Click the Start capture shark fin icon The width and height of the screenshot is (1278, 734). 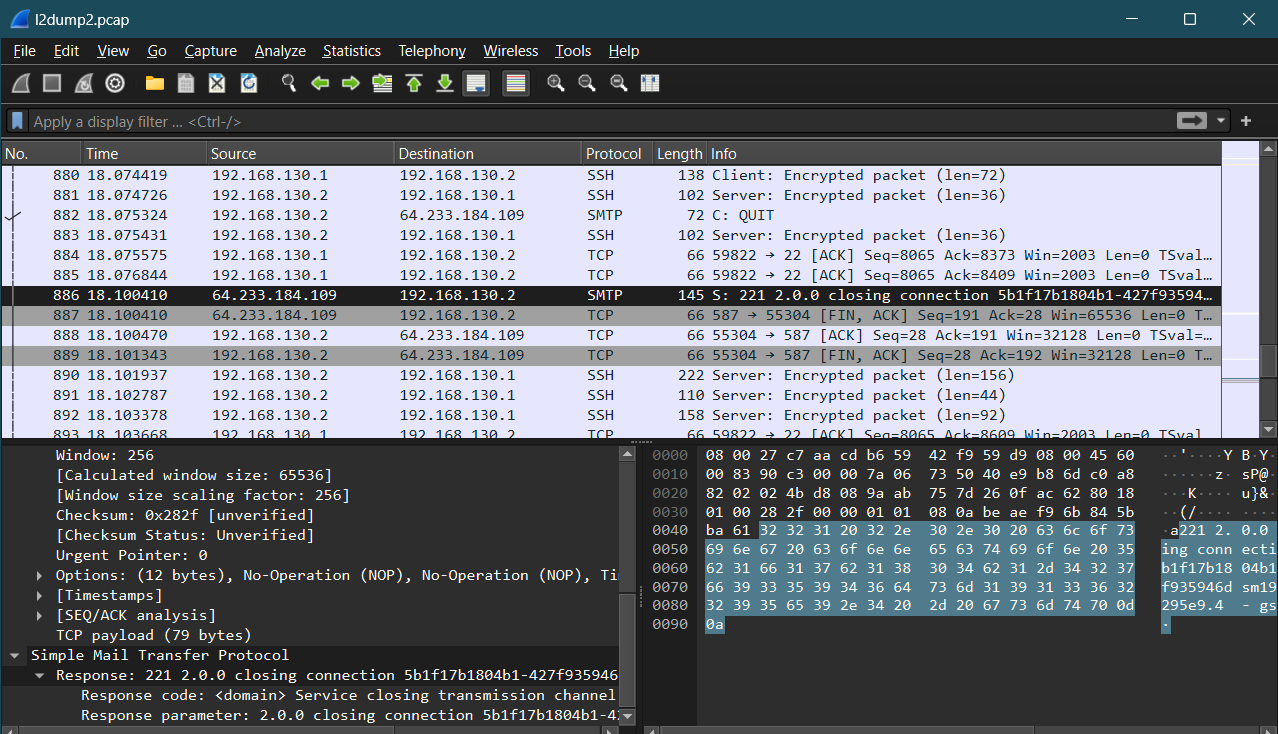coord(21,84)
